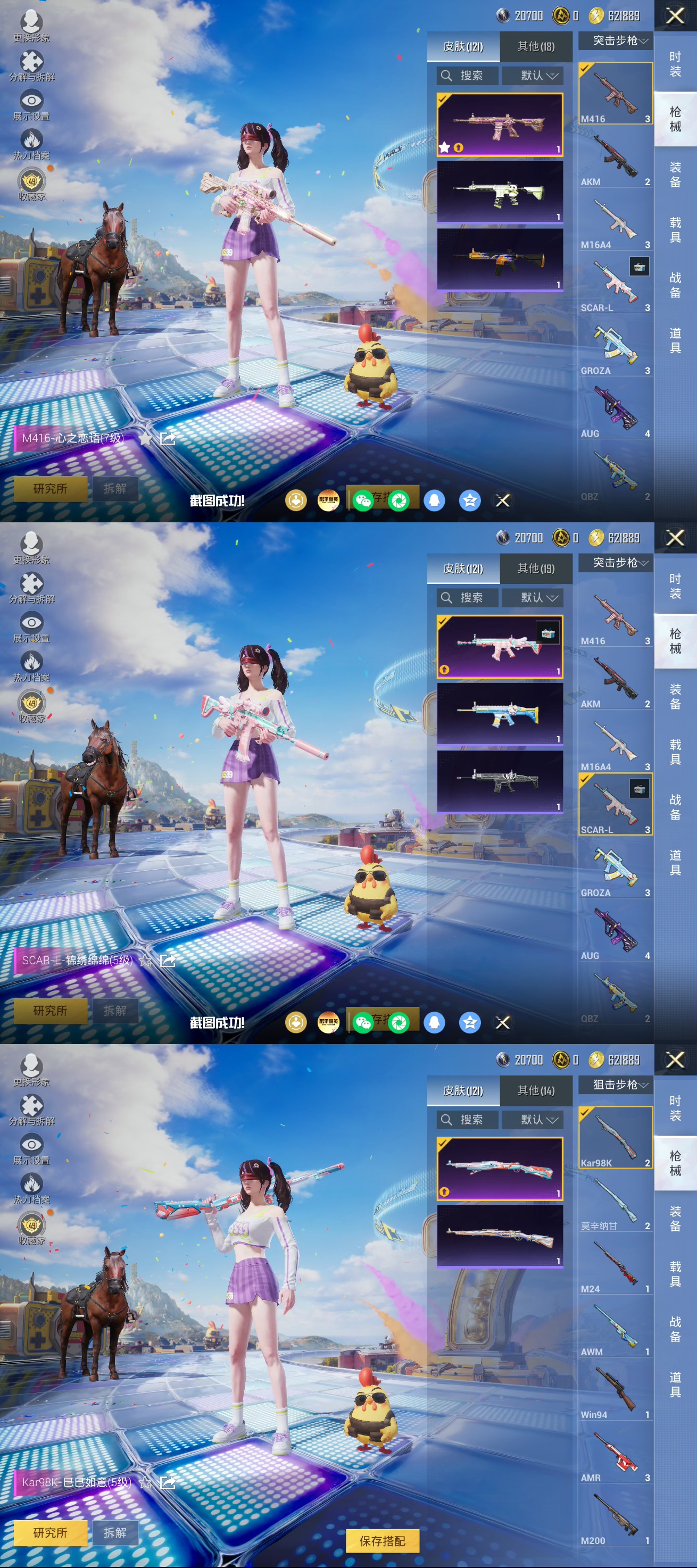The height and width of the screenshot is (1568, 697).
Task: Open 研究所 on the Kar98K 巳巳如意 screen
Action: [x=51, y=1533]
